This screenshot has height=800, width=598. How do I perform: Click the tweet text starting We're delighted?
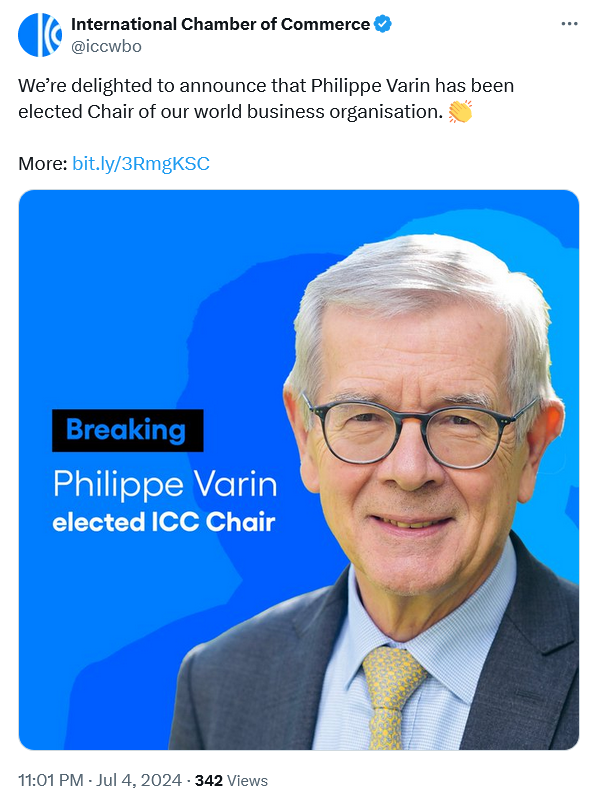click(266, 98)
